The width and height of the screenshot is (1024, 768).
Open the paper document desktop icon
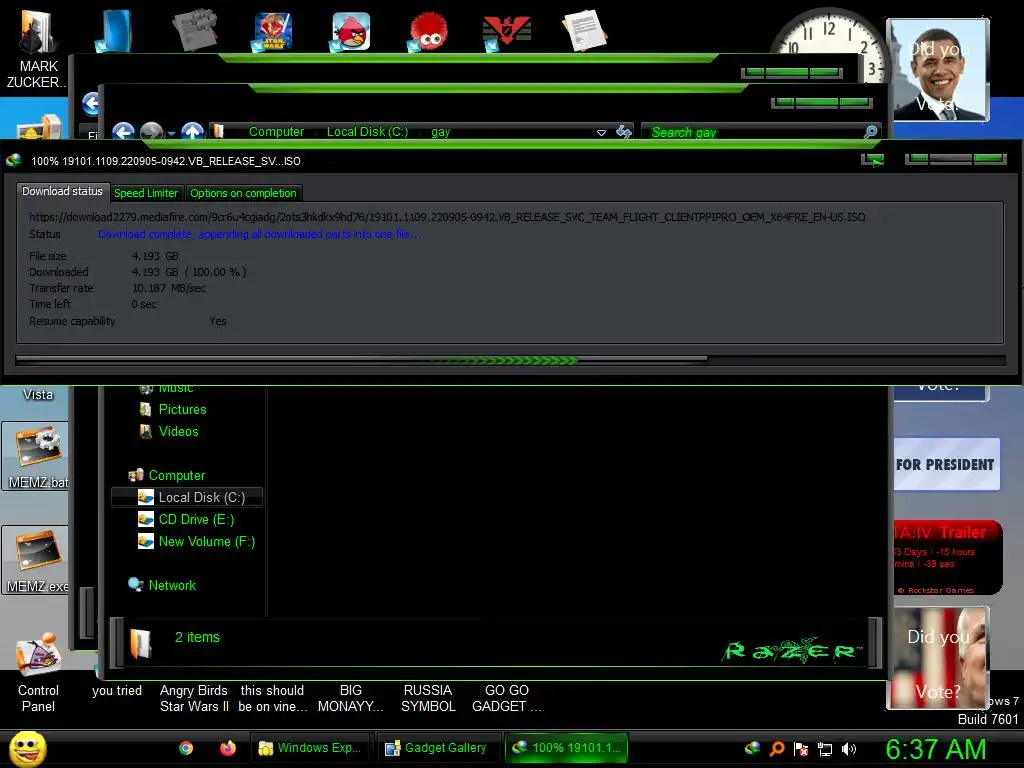pos(584,30)
